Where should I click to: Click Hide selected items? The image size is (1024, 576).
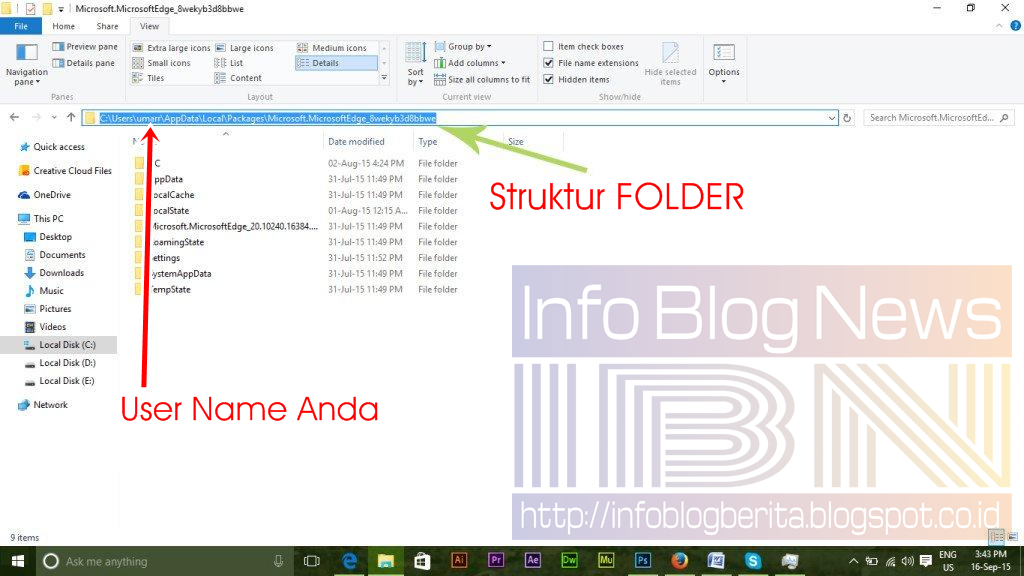pos(670,64)
